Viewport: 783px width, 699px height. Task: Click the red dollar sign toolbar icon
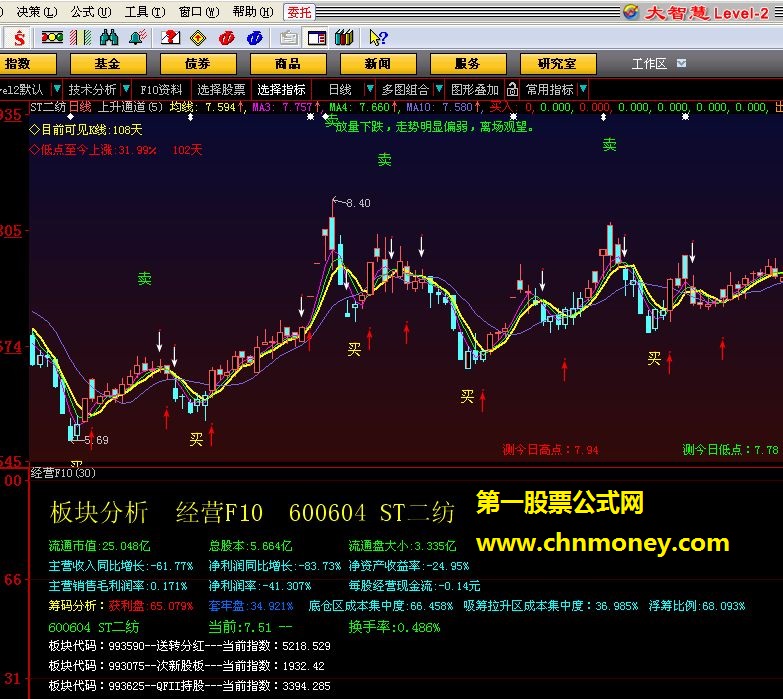pyautogui.click(x=19, y=37)
